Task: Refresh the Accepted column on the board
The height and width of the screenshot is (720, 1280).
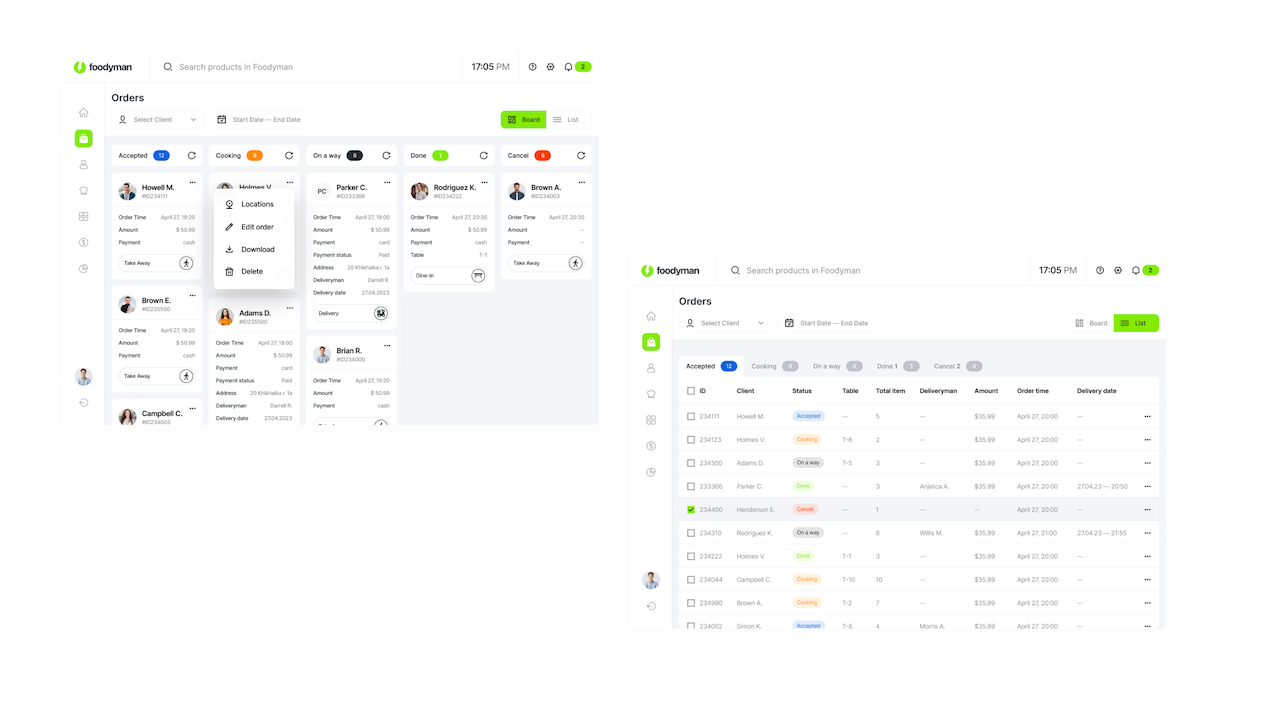Action: pyautogui.click(x=192, y=156)
